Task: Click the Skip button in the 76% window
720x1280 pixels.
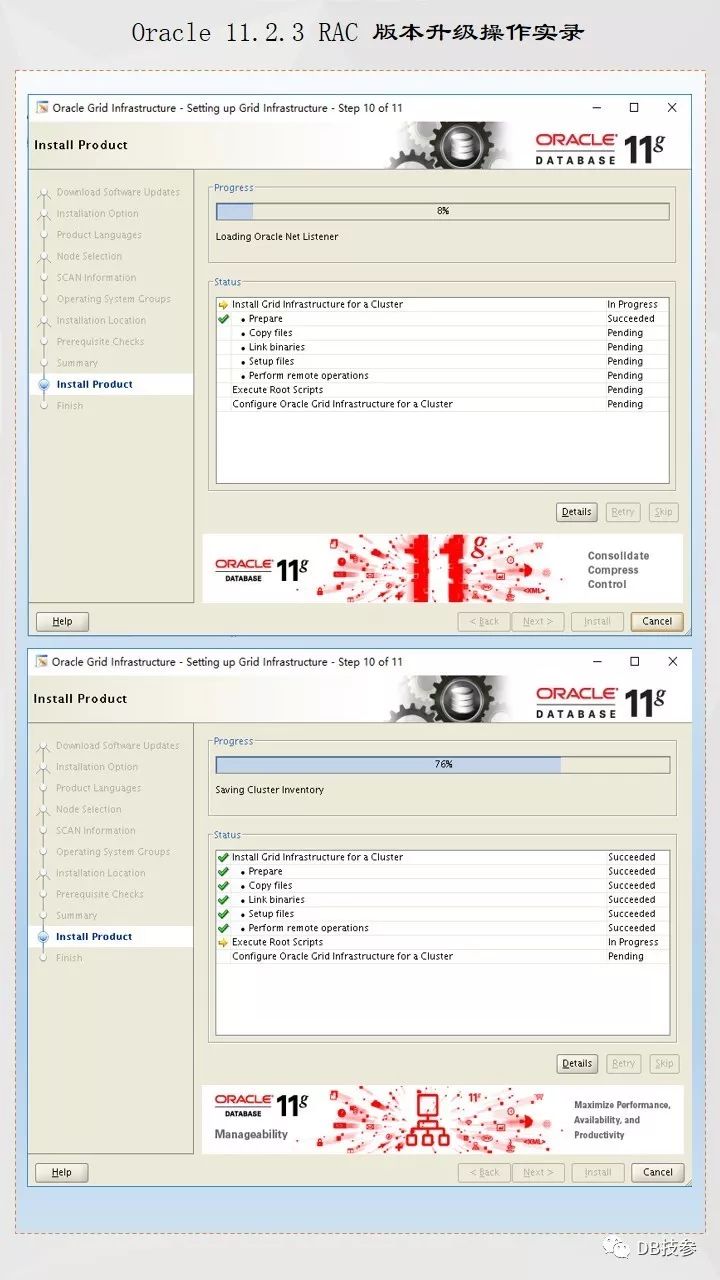Action: 664,1064
